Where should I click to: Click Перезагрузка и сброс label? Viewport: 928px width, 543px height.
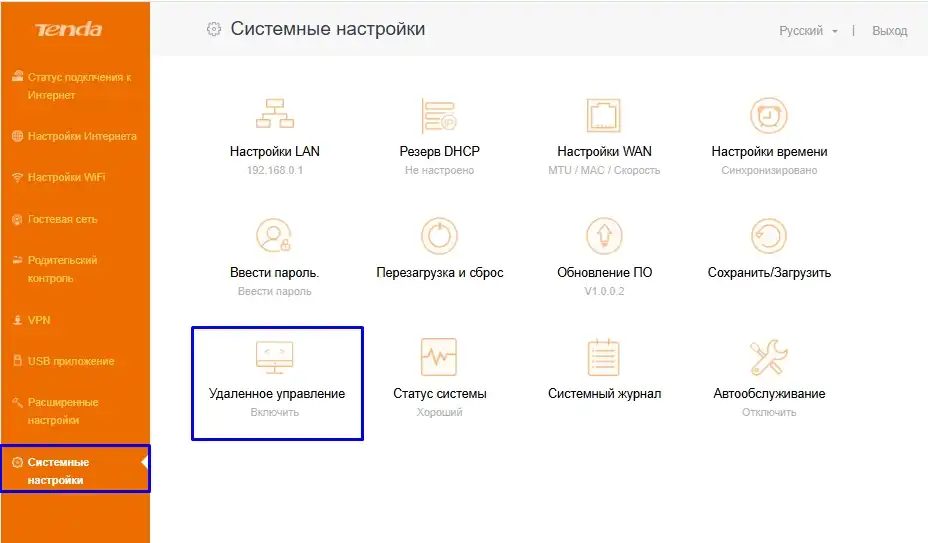point(440,272)
